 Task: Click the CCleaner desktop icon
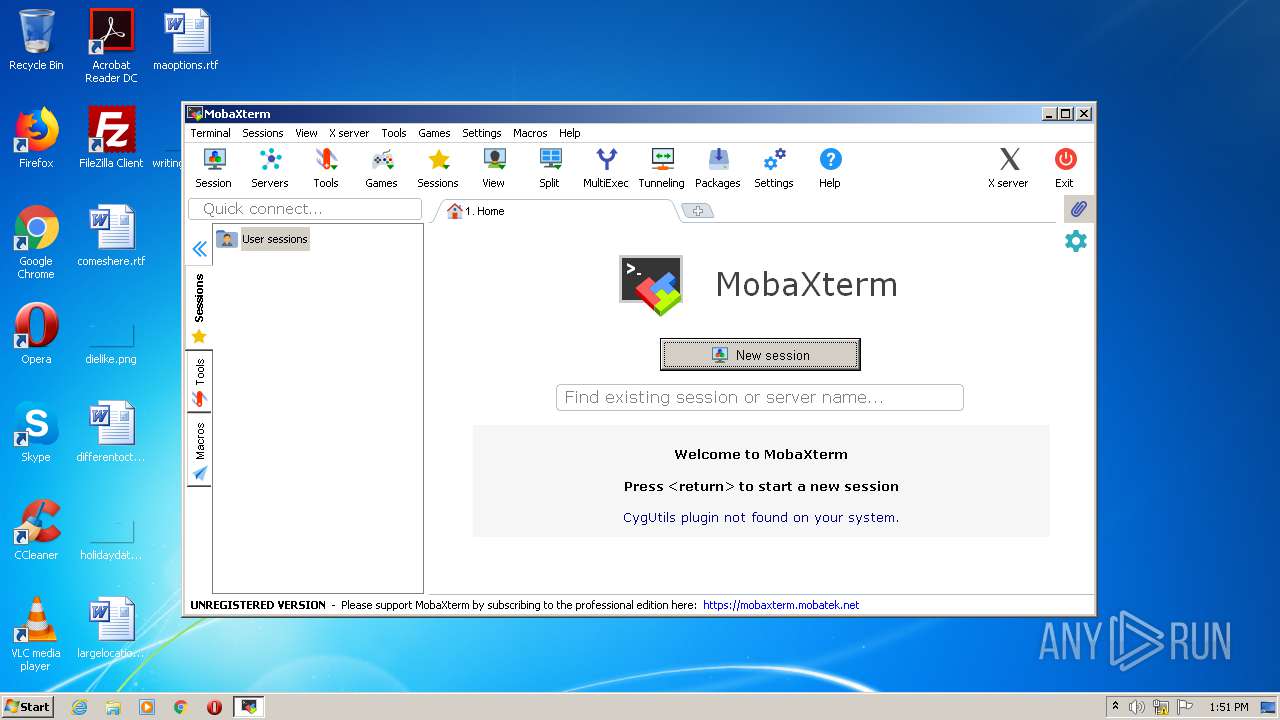36,530
